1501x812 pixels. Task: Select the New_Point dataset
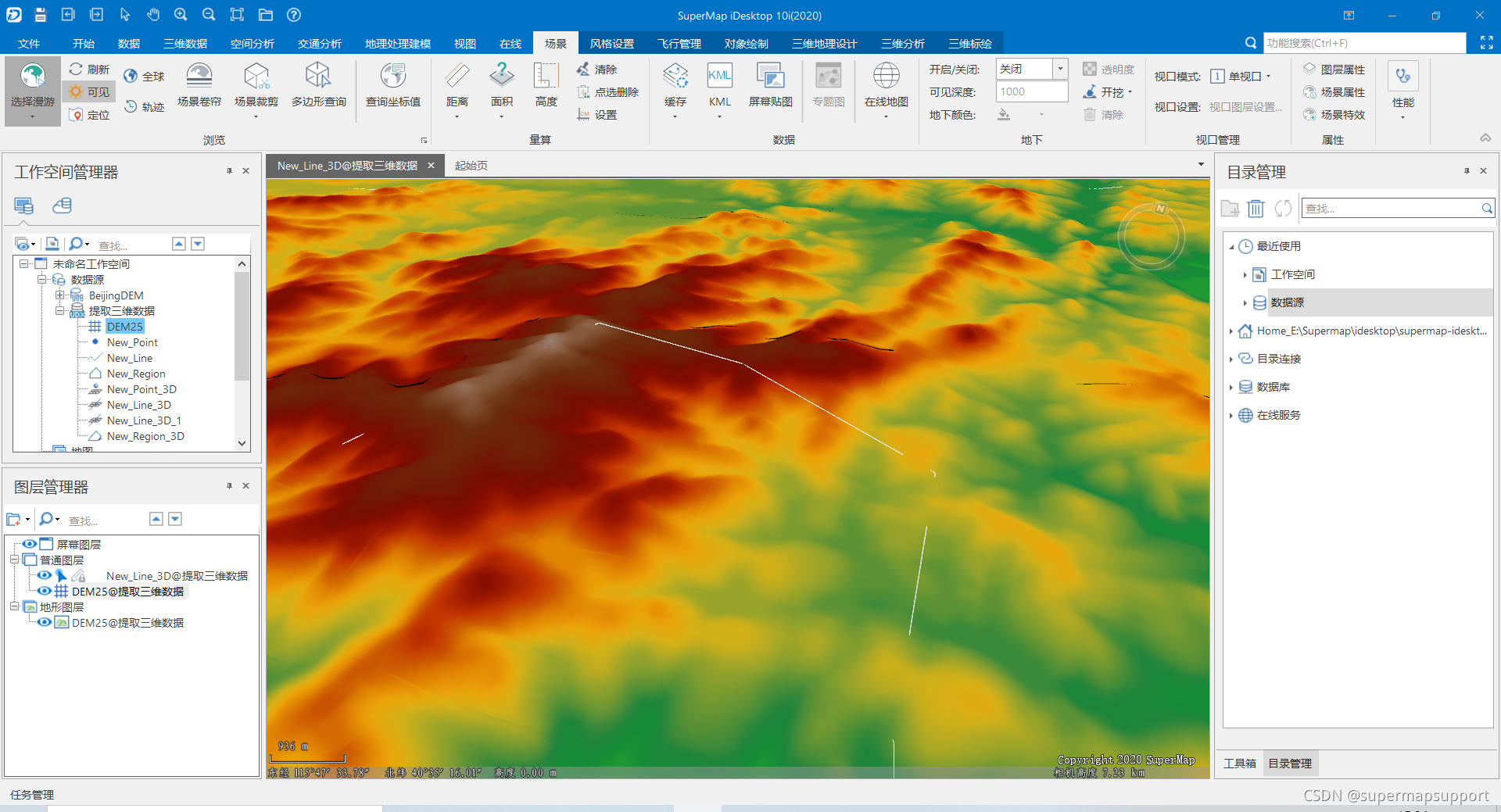point(132,342)
